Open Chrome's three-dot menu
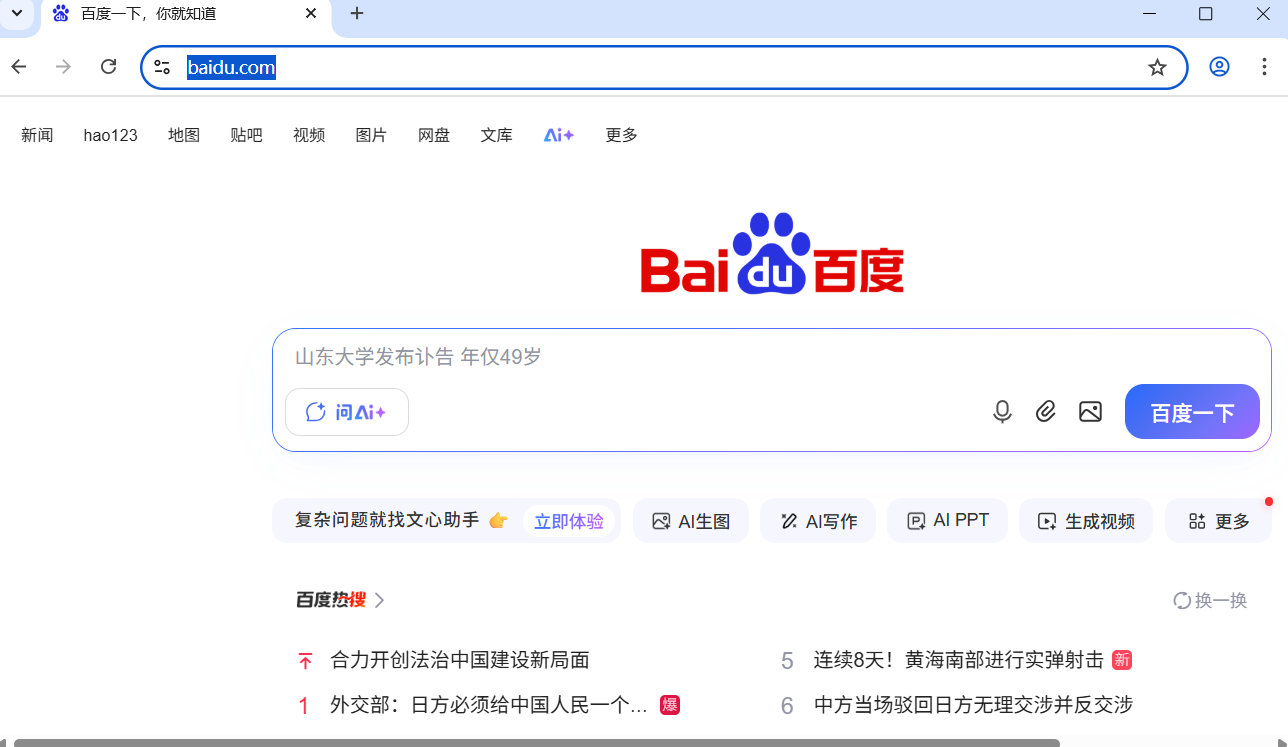The image size is (1288, 747). (x=1264, y=67)
